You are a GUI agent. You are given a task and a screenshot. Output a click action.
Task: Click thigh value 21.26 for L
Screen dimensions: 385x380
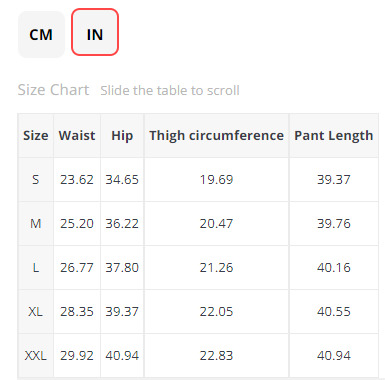217,268
